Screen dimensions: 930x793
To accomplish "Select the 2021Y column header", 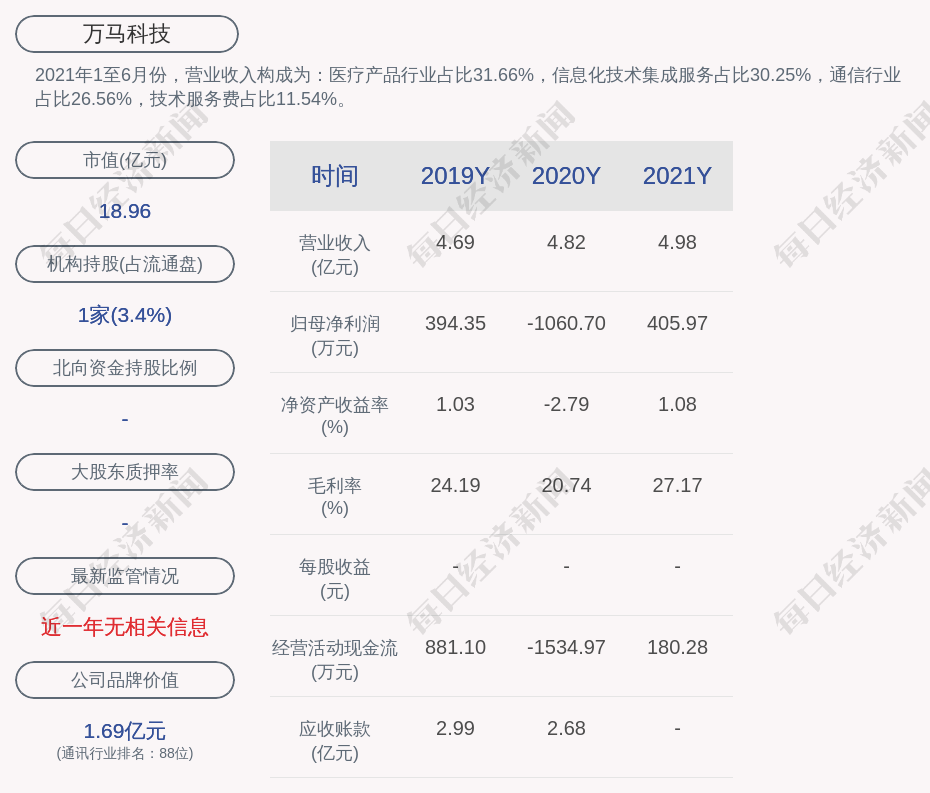I will coord(677,176).
